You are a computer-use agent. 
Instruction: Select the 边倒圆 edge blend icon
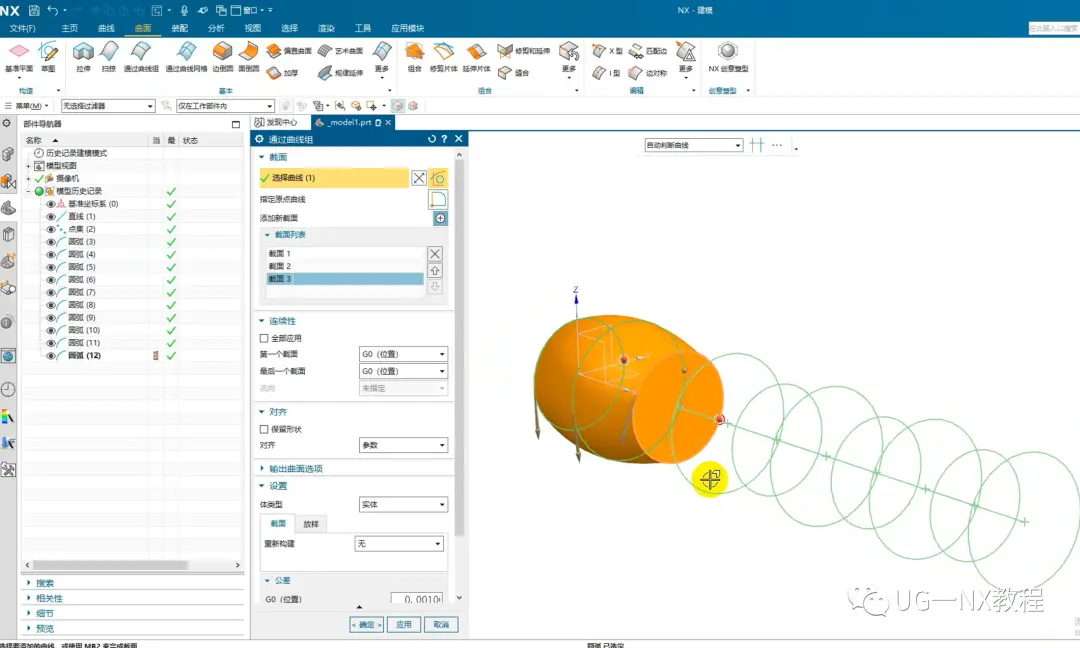(222, 52)
